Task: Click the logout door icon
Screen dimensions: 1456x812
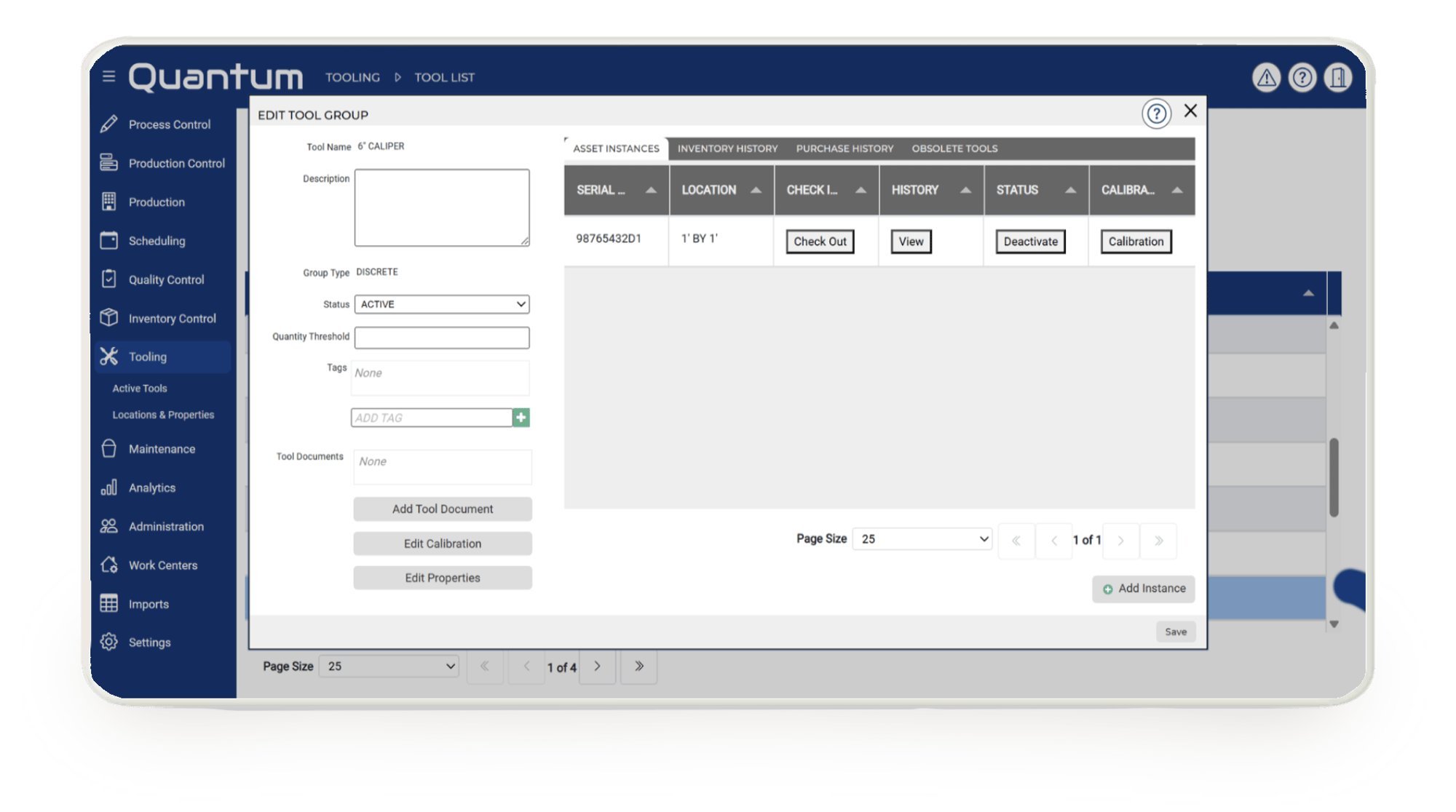Action: click(x=1338, y=77)
